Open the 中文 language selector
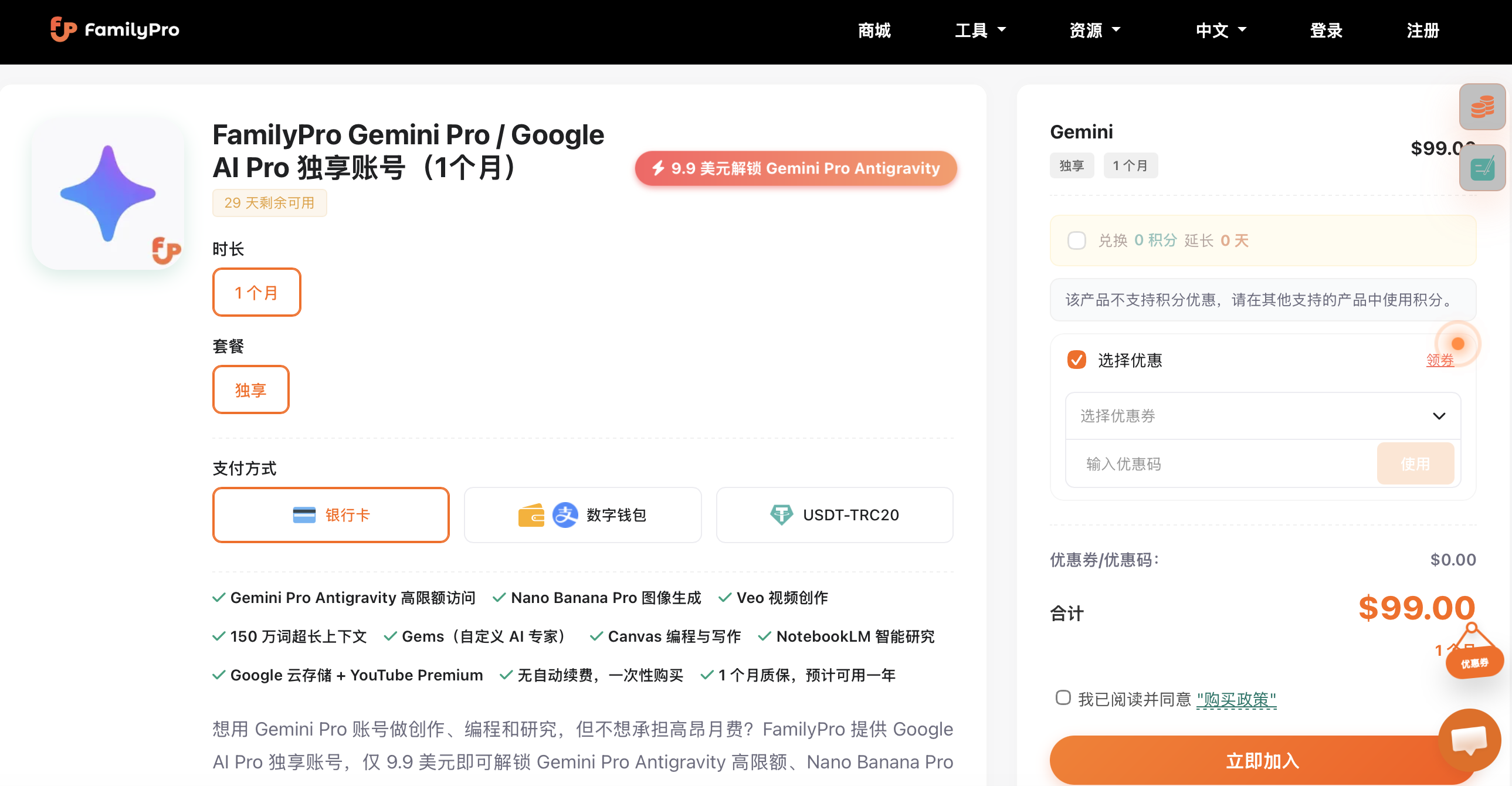 click(1221, 30)
